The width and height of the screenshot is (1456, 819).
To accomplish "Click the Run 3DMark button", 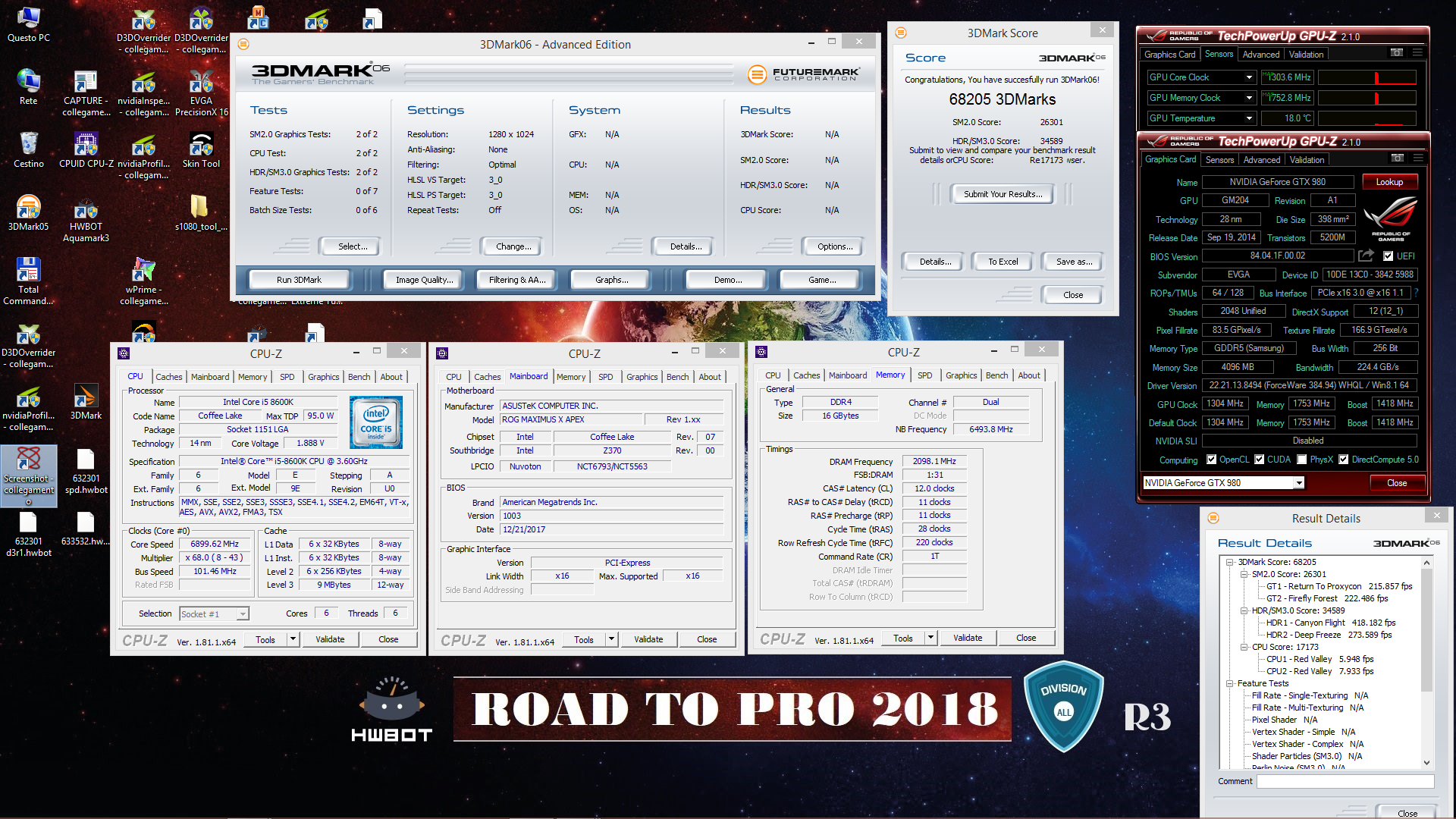I will (x=299, y=280).
